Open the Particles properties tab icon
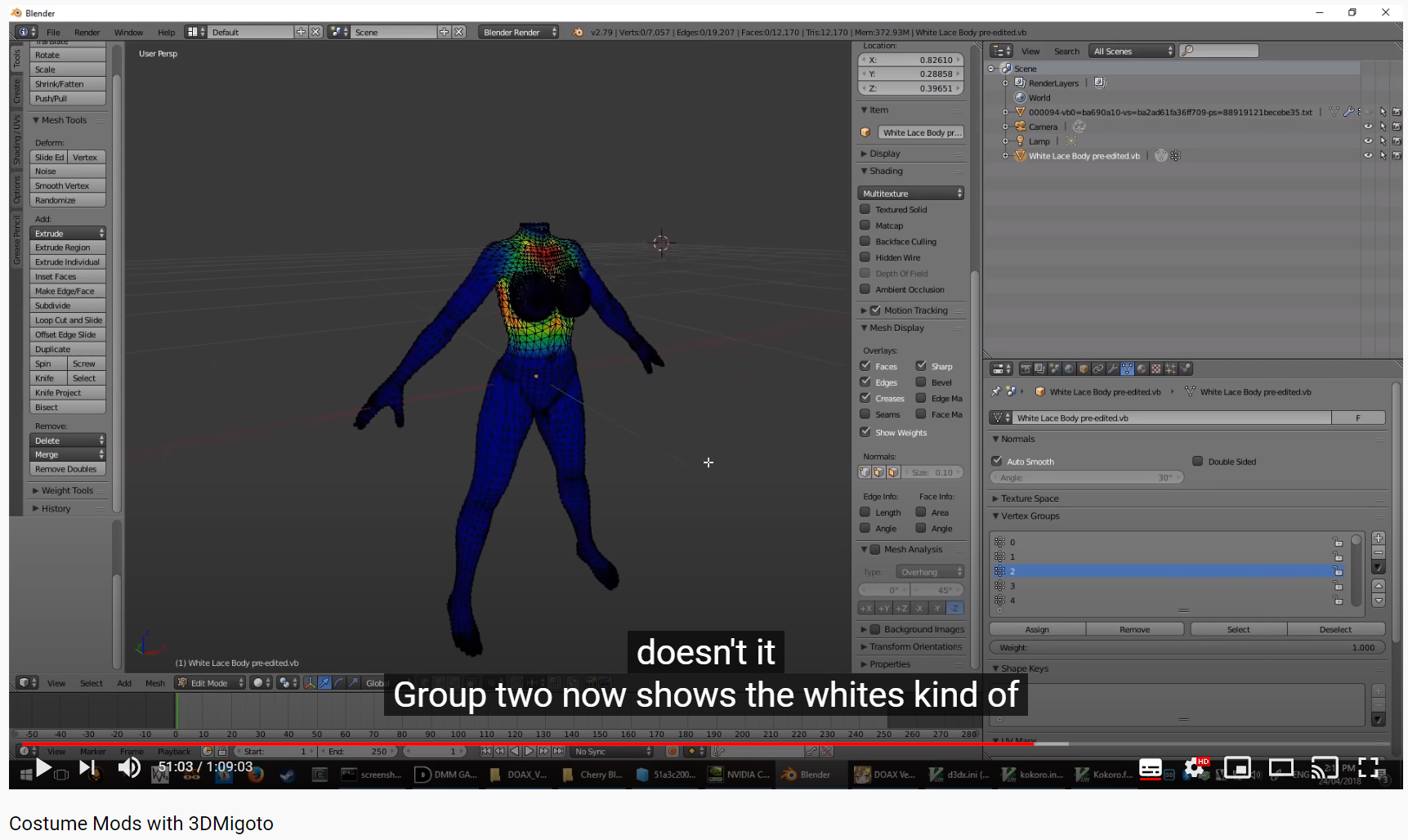 pos(1170,369)
